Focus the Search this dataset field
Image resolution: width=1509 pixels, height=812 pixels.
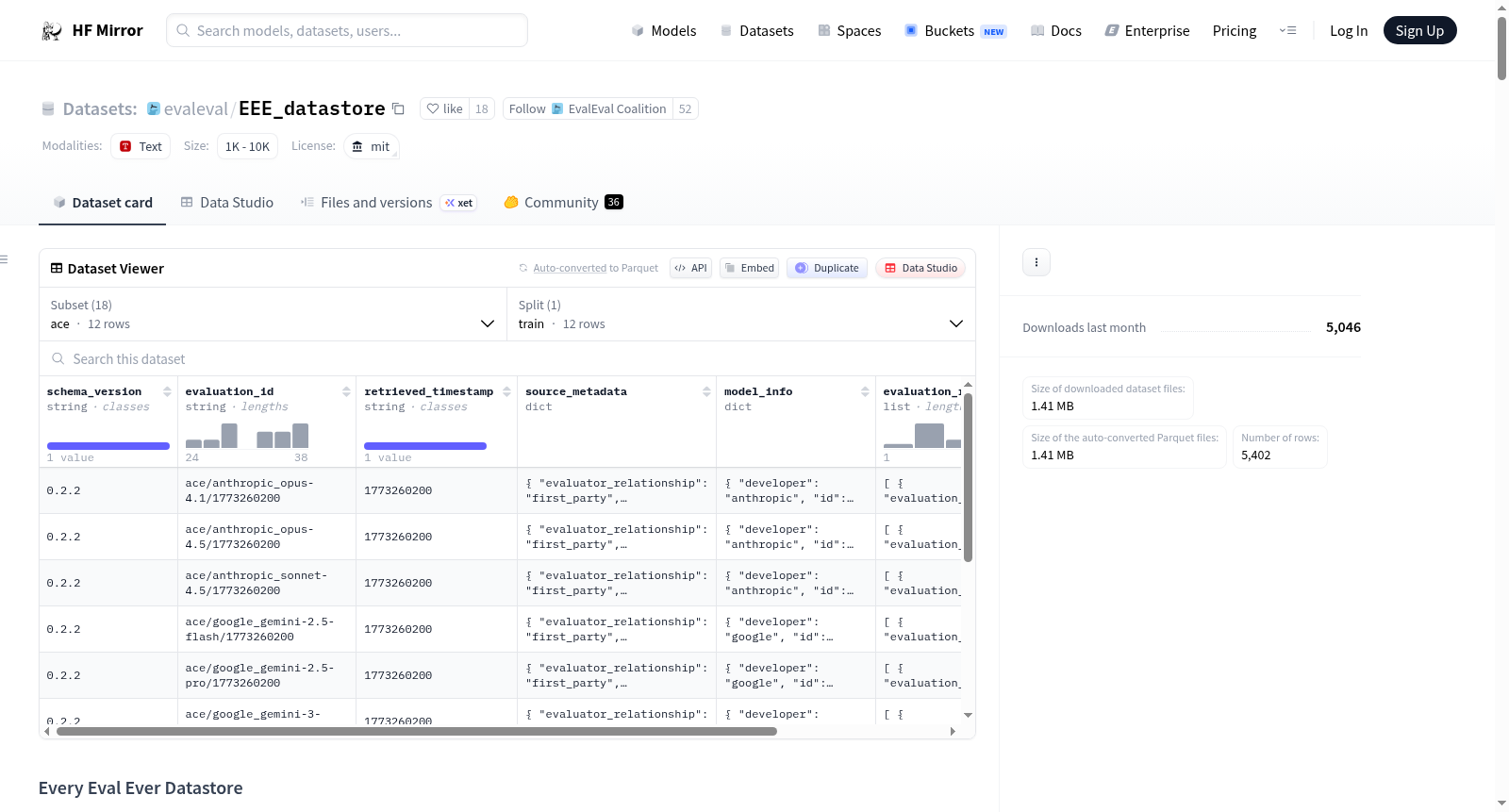[507, 358]
